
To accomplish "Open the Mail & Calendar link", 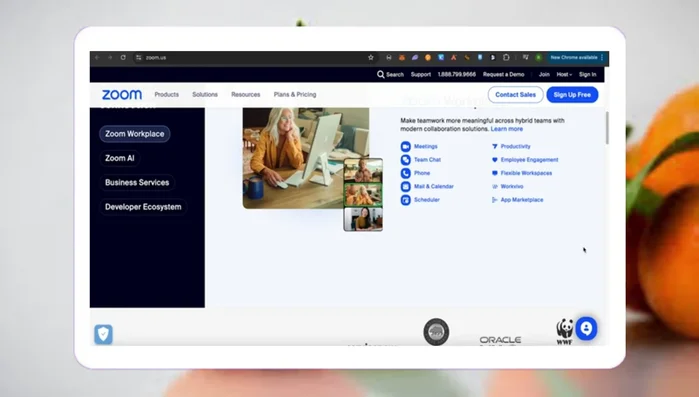I will pos(434,186).
